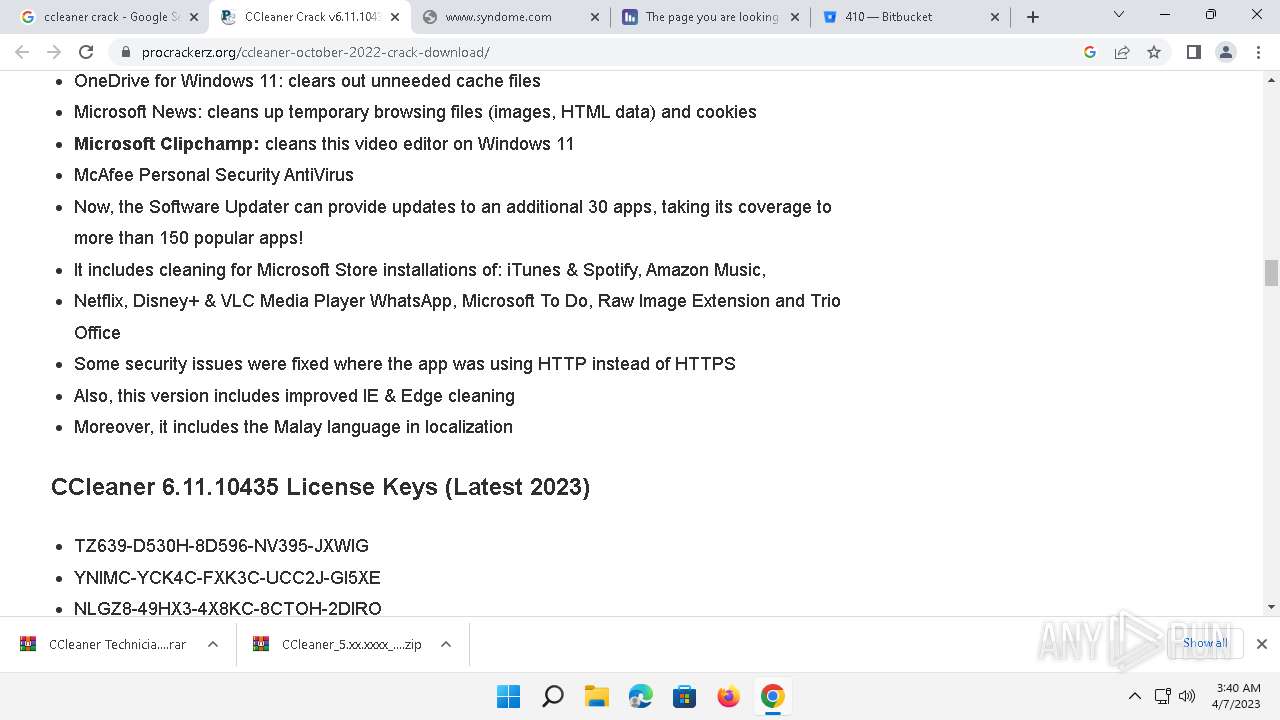
Task: Open Google icon in the address bar
Action: 1090,52
